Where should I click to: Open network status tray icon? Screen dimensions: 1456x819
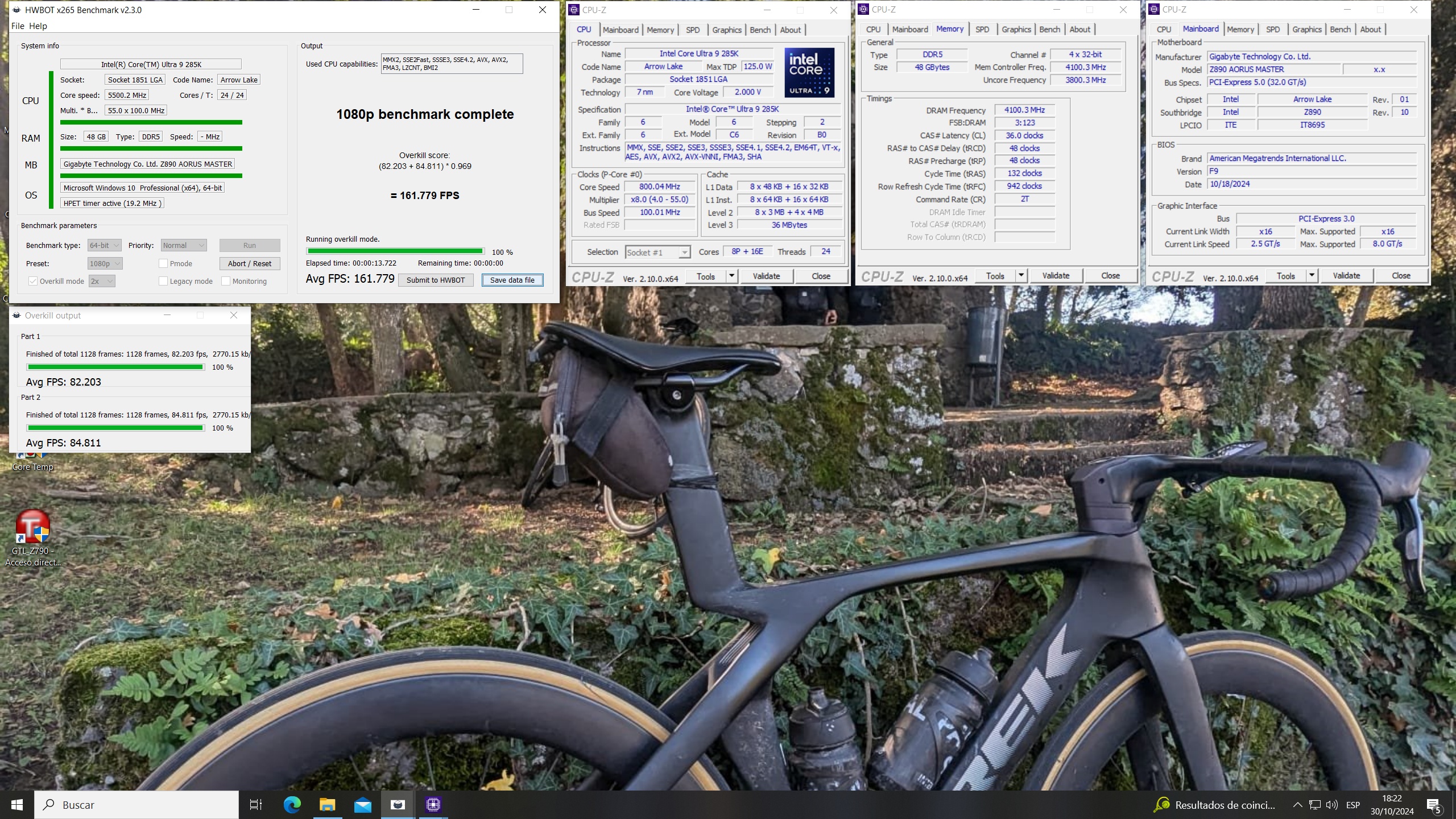(1314, 804)
